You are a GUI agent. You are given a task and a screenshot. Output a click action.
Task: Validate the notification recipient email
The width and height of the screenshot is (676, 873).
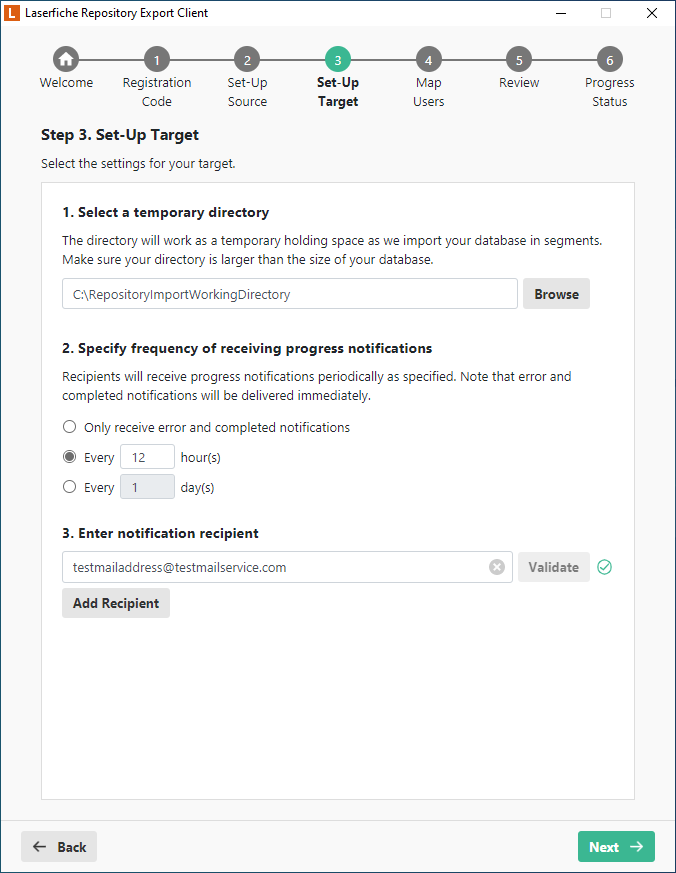553,567
